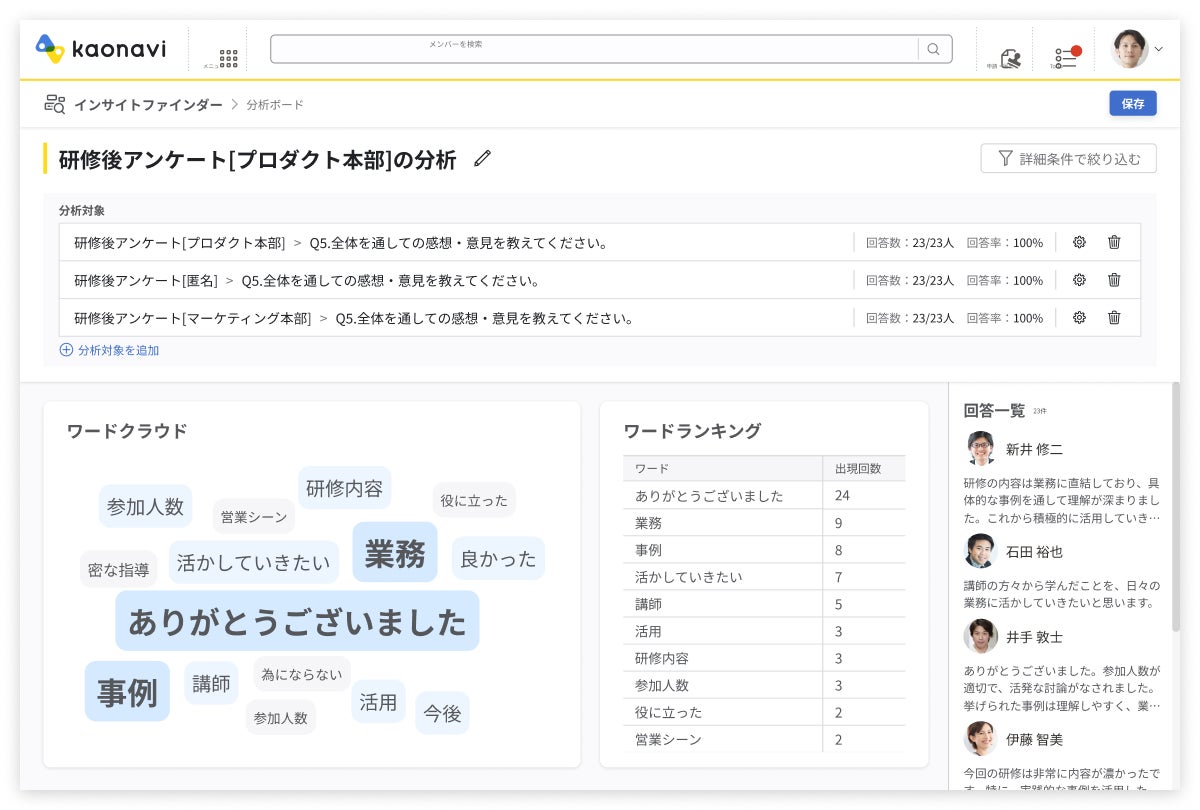The width and height of the screenshot is (1200, 810).
Task: Click 新井 修二 avatar in response list
Action: pos(981,449)
